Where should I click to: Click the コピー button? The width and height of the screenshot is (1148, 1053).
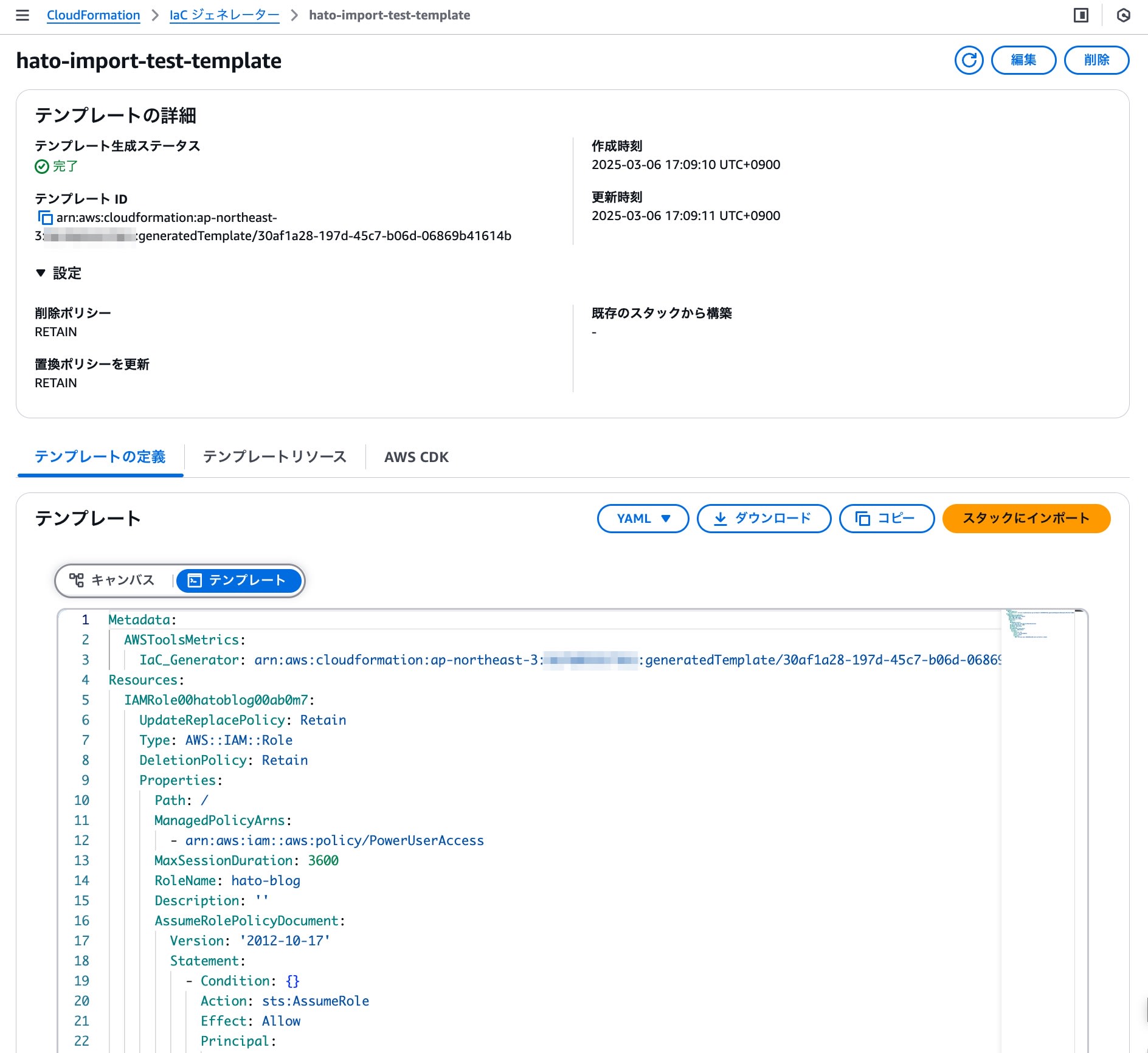(887, 519)
